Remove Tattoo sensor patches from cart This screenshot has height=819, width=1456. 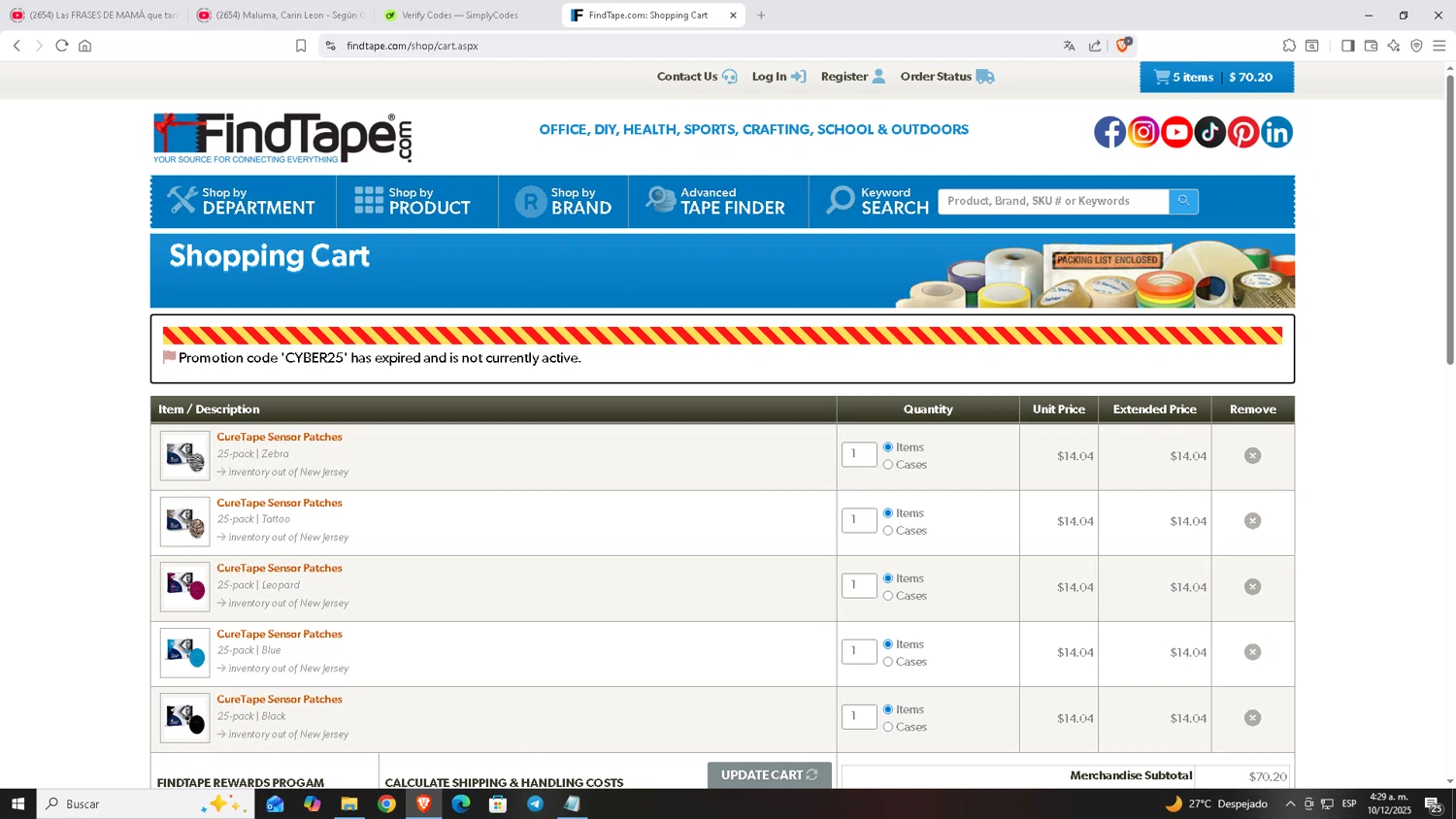pyautogui.click(x=1252, y=521)
